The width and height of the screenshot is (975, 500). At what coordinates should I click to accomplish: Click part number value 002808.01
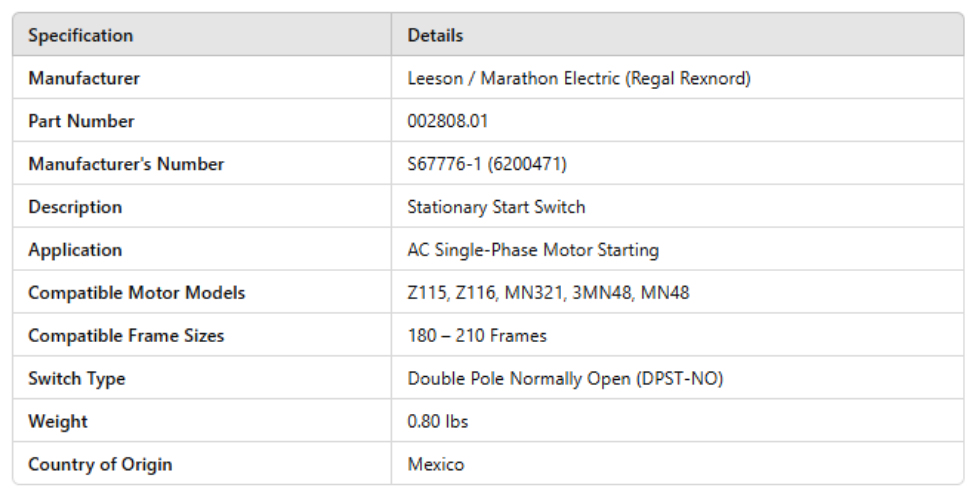point(448,121)
